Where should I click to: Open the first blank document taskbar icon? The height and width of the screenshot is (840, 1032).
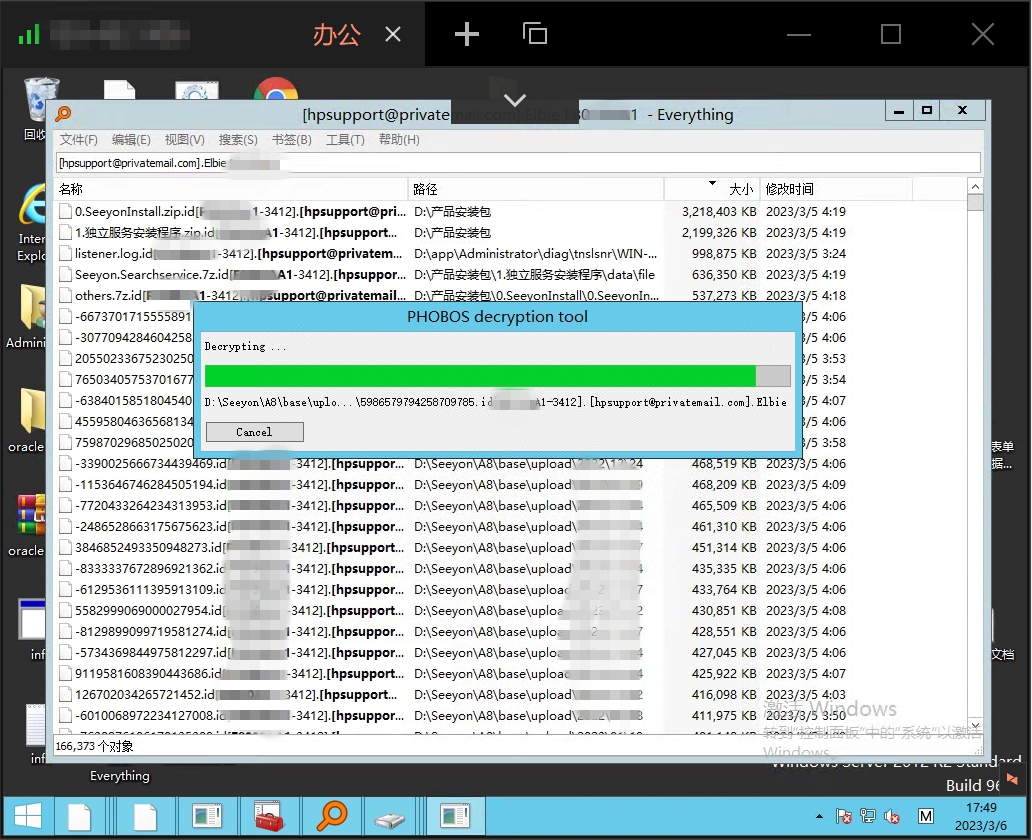click(x=80, y=817)
